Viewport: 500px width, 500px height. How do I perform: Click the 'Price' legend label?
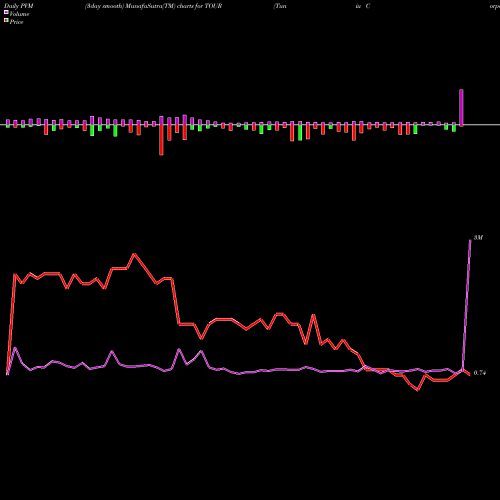[x=16, y=22]
